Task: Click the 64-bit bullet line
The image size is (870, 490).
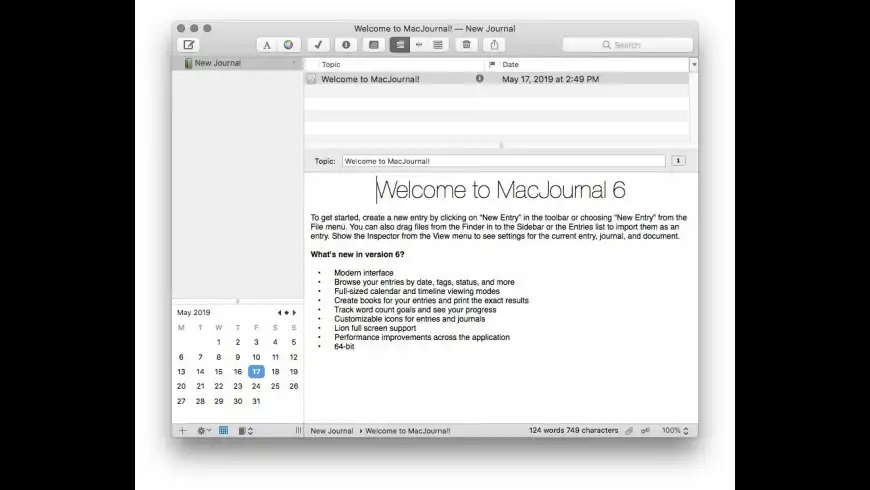Action: click(344, 346)
